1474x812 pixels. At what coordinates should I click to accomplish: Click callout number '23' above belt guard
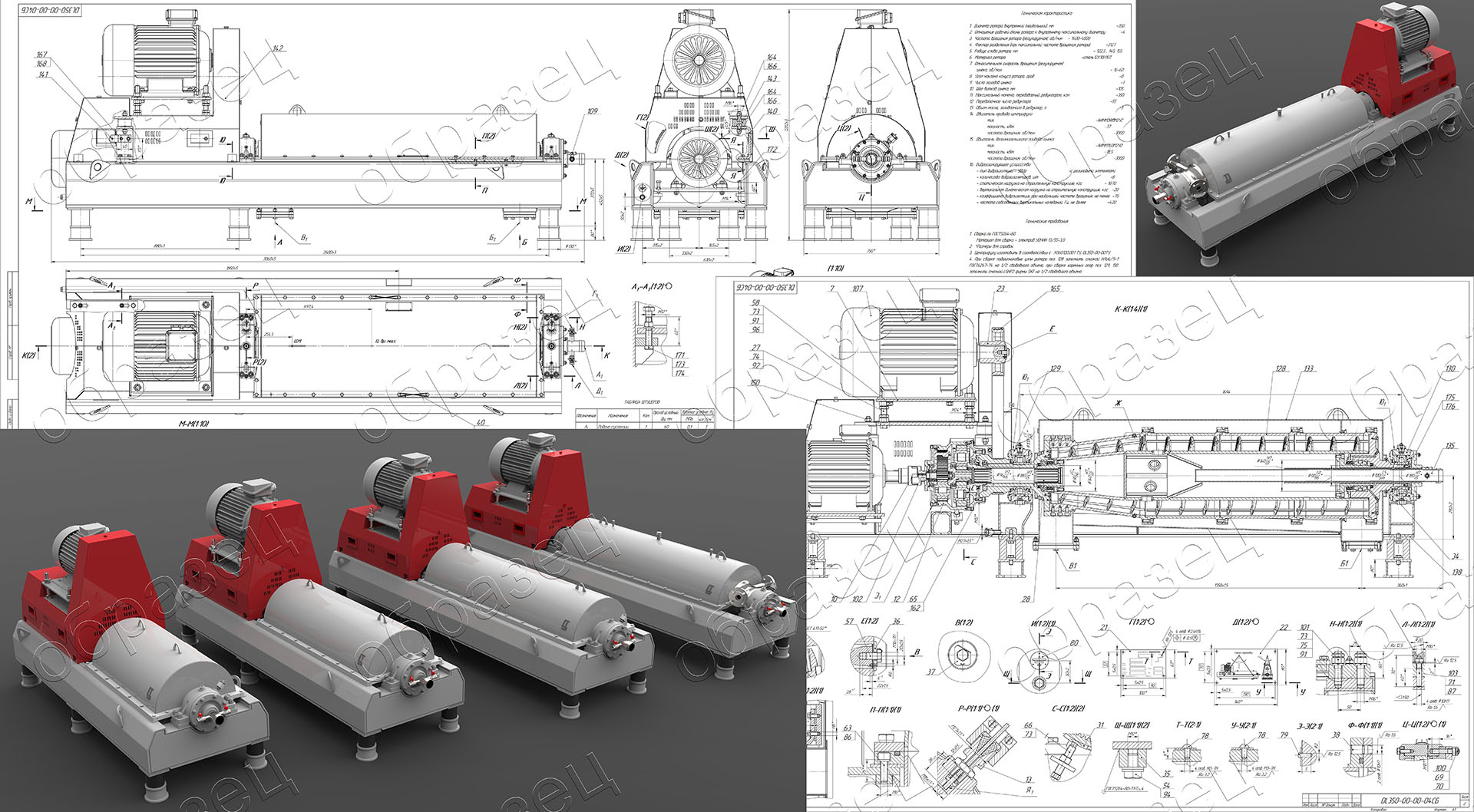point(1001,289)
